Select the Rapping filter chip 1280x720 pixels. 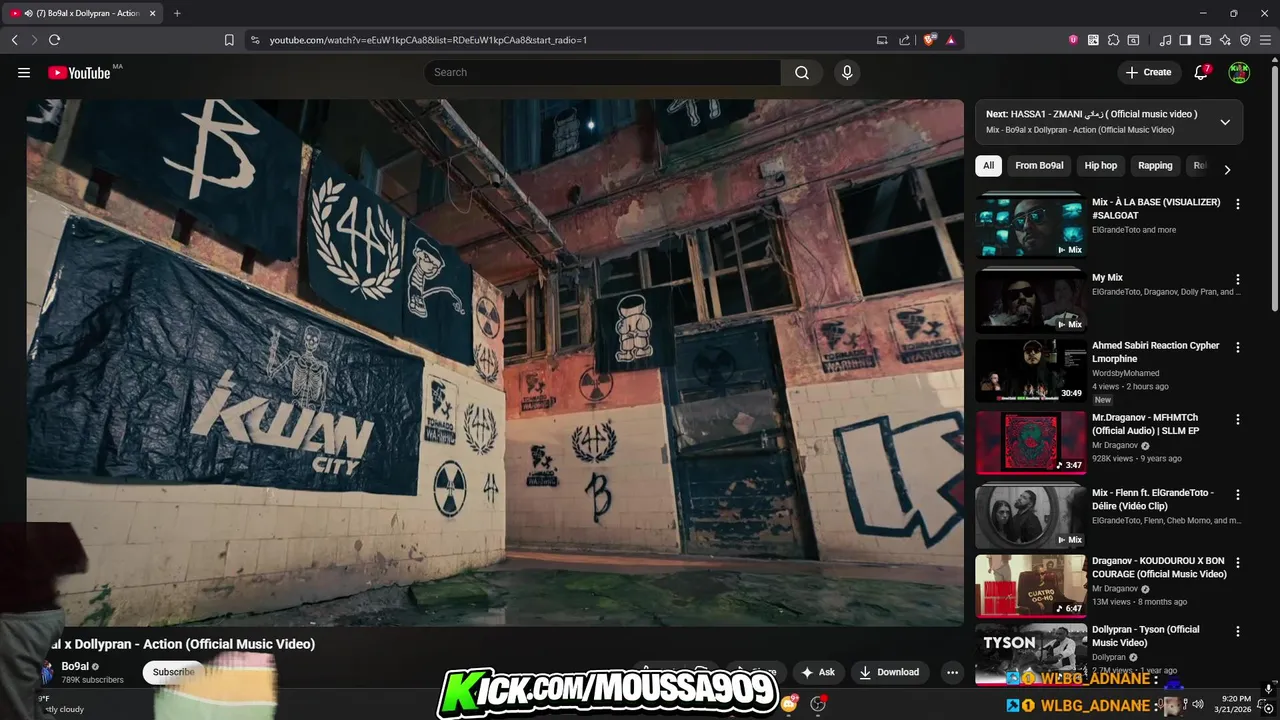coord(1155,166)
